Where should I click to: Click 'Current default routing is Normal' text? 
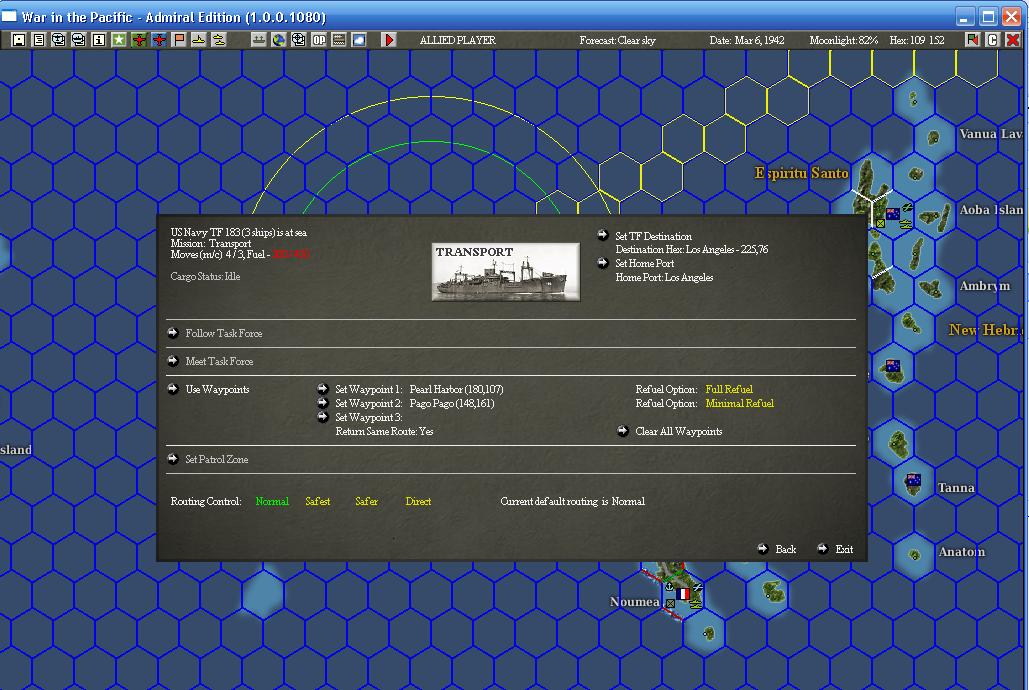[x=572, y=502]
